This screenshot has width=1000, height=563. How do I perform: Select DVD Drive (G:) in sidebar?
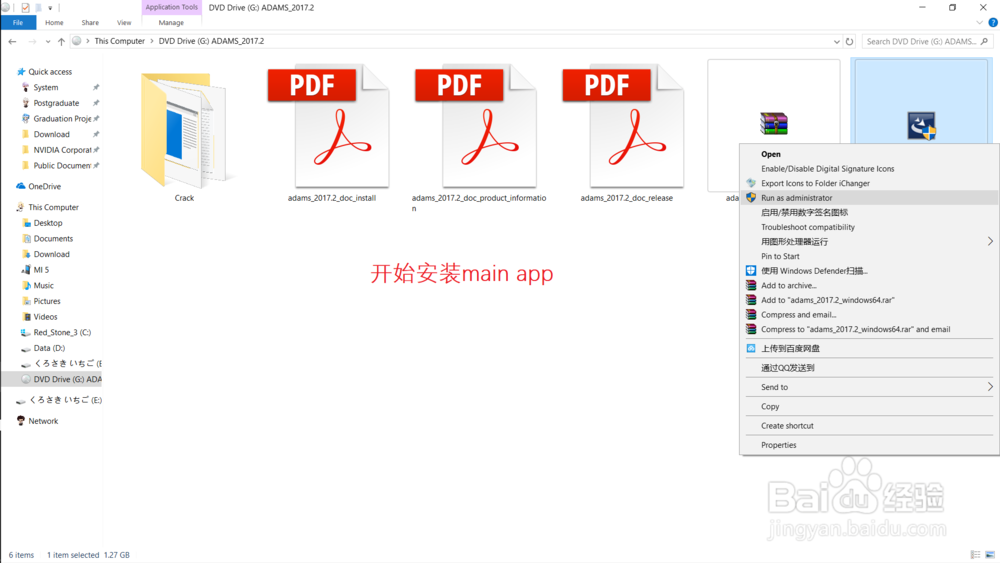[x=67, y=379]
